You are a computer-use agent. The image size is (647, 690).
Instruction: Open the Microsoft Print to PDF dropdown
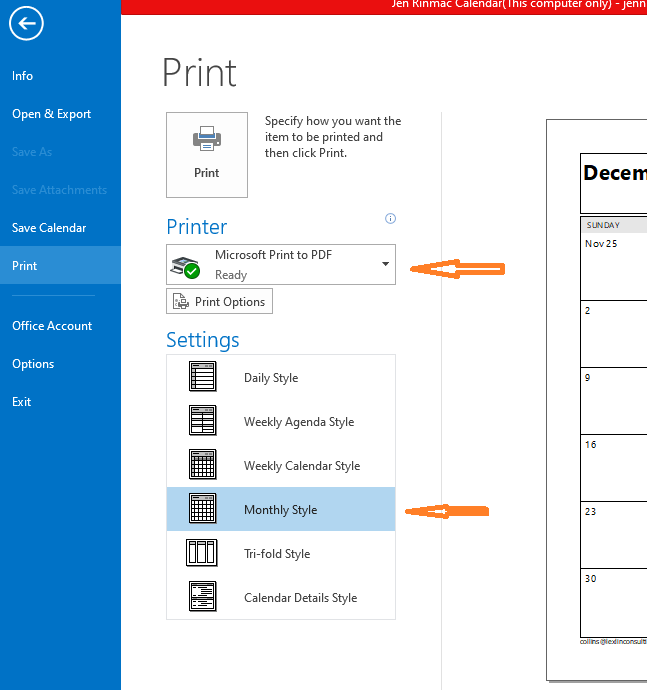click(281, 264)
